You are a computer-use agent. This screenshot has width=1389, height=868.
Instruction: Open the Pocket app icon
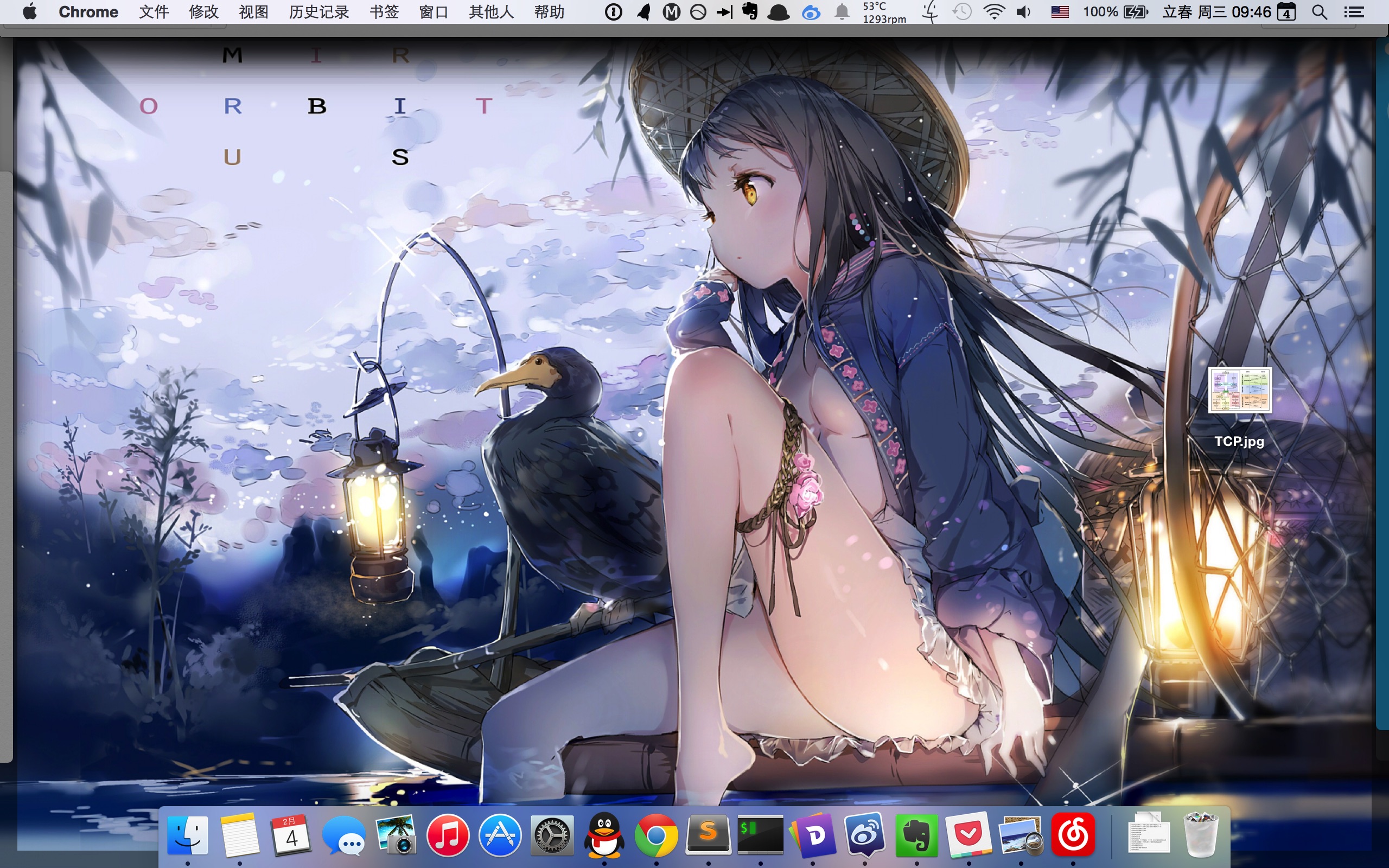click(x=969, y=834)
